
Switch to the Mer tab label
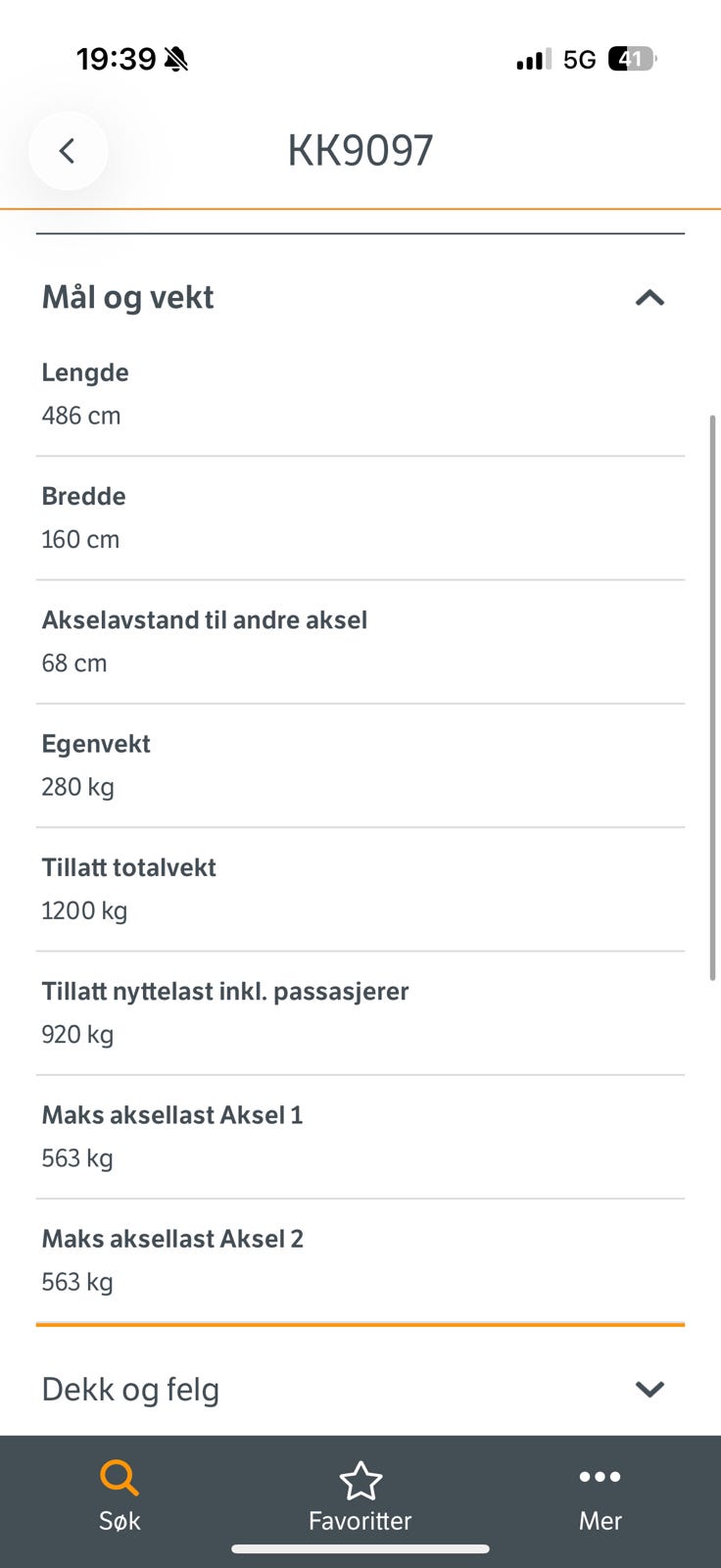coord(600,1521)
